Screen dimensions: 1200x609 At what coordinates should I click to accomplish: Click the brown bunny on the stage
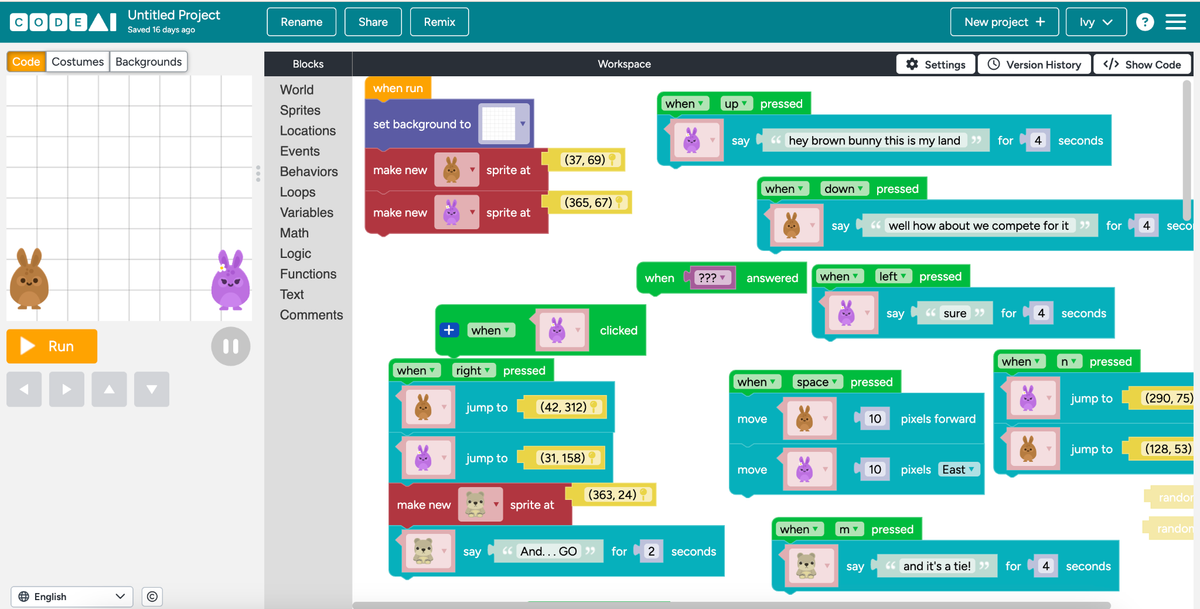[x=29, y=279]
